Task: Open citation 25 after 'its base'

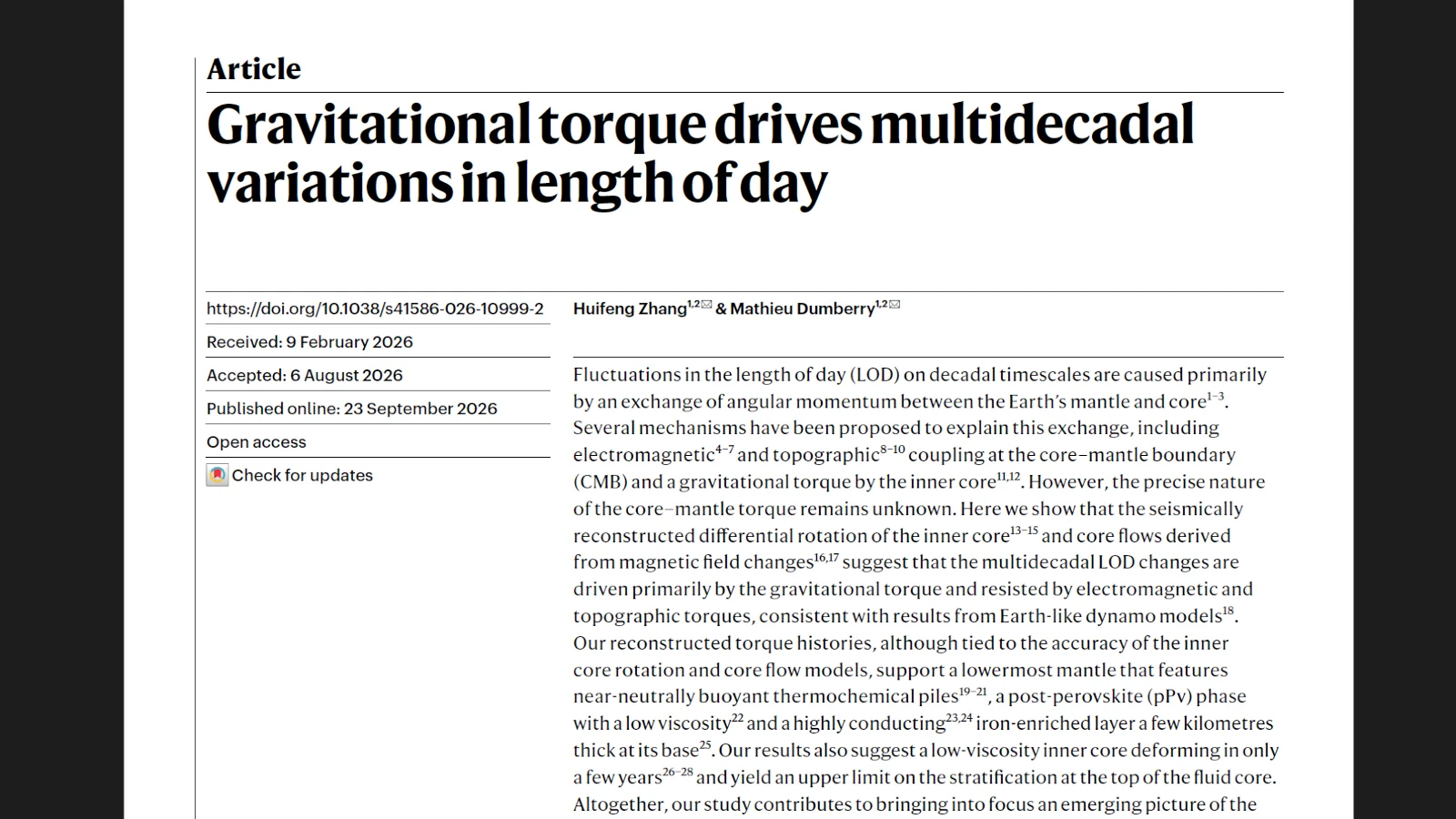Action: (705, 744)
